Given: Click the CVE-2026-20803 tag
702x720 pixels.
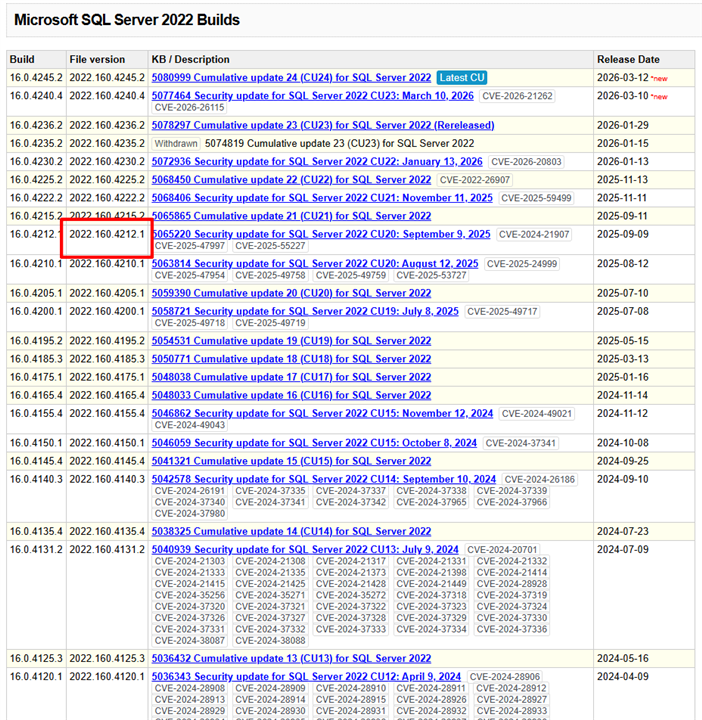Looking at the screenshot, I should pos(525,162).
